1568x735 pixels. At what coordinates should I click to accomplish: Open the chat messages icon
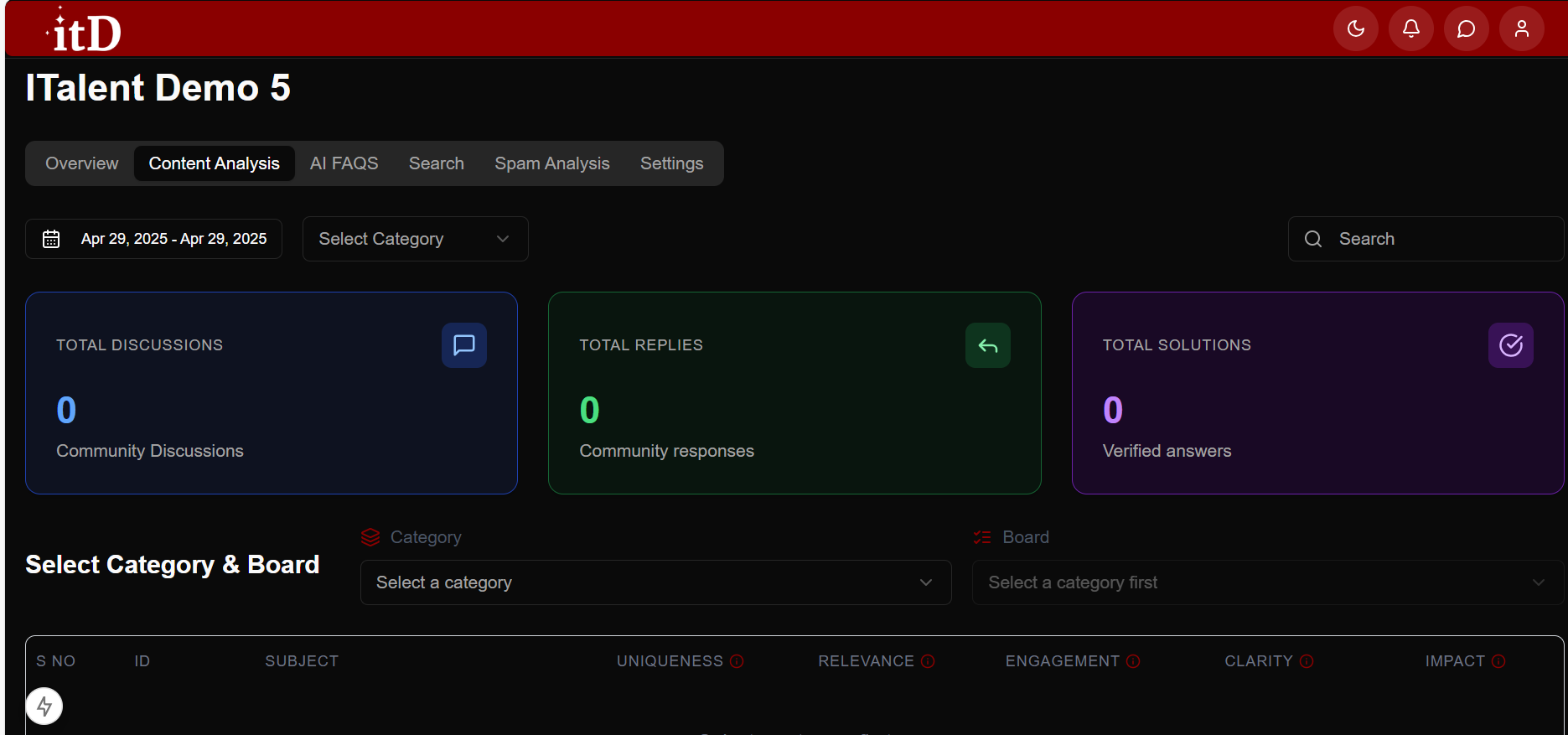pyautogui.click(x=1466, y=29)
